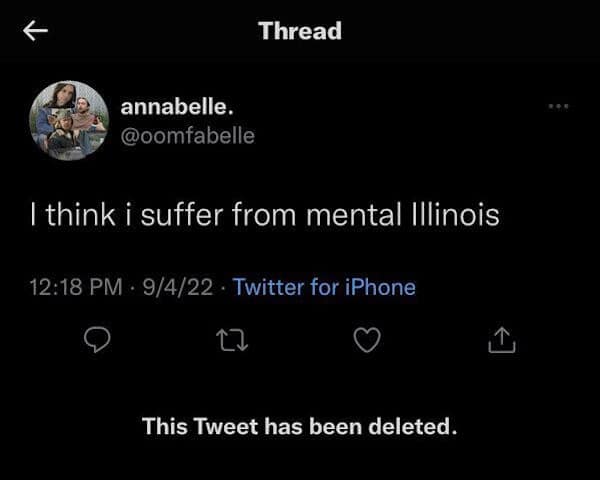Like the tweet with the heart icon
The height and width of the screenshot is (480, 600).
pos(368,342)
